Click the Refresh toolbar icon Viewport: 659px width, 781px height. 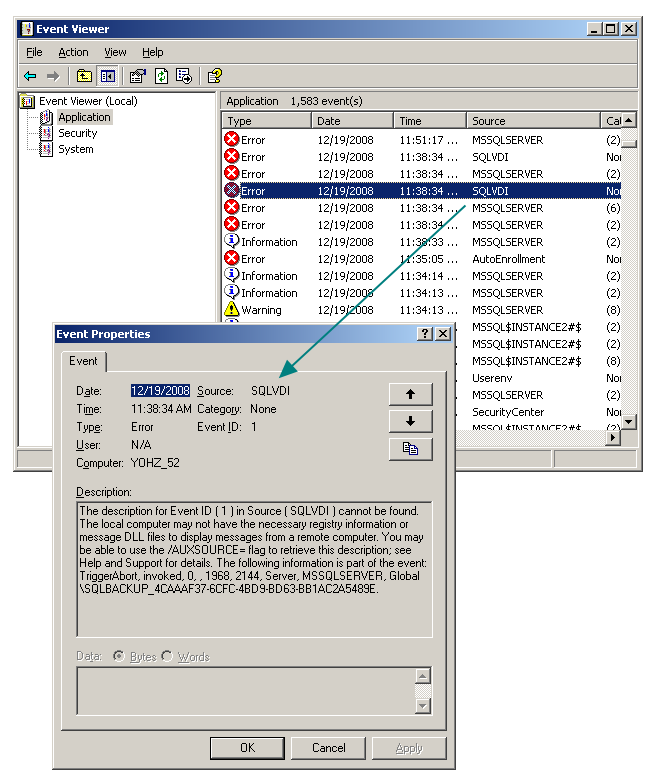161,76
